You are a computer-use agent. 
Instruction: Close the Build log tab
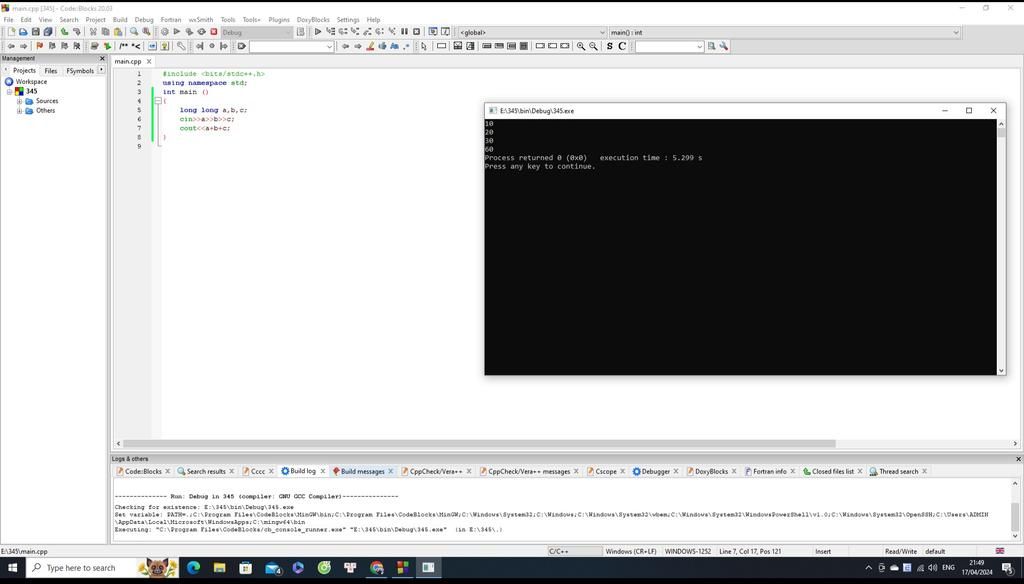323,471
